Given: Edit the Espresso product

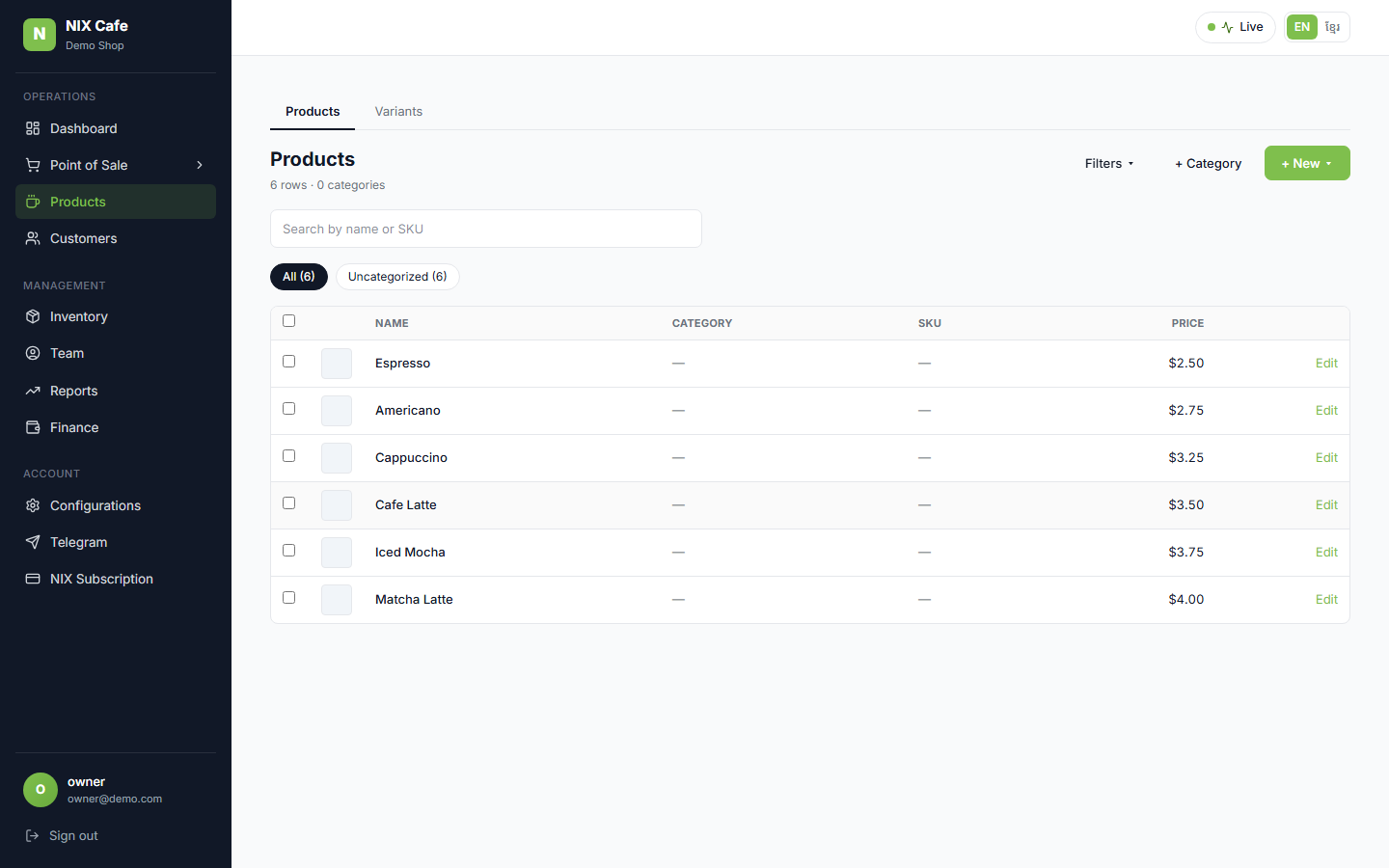Looking at the screenshot, I should click(1326, 364).
